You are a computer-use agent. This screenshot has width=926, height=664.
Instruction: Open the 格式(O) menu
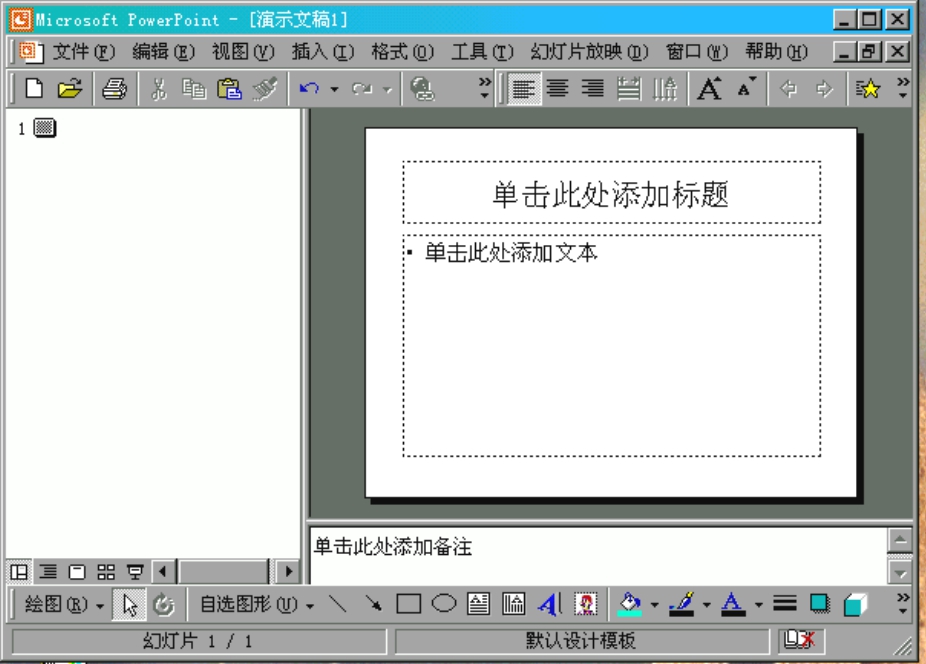(x=402, y=52)
